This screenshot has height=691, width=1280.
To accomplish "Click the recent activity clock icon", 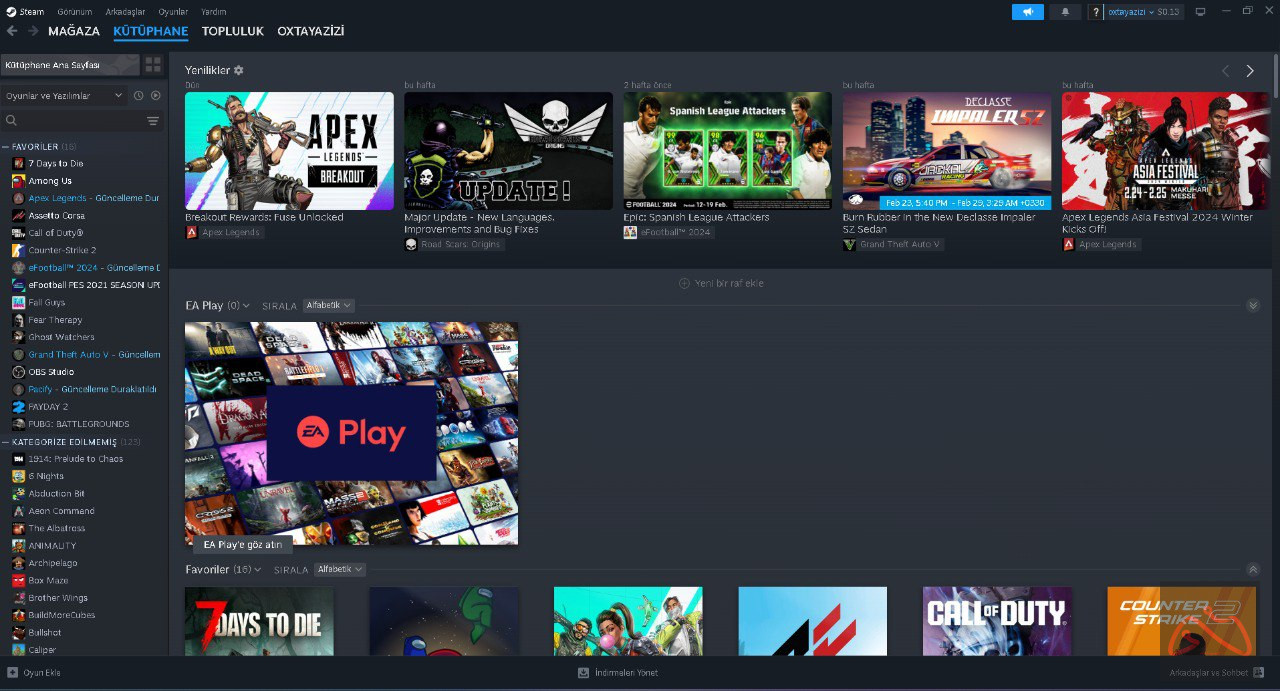I will pyautogui.click(x=139, y=96).
